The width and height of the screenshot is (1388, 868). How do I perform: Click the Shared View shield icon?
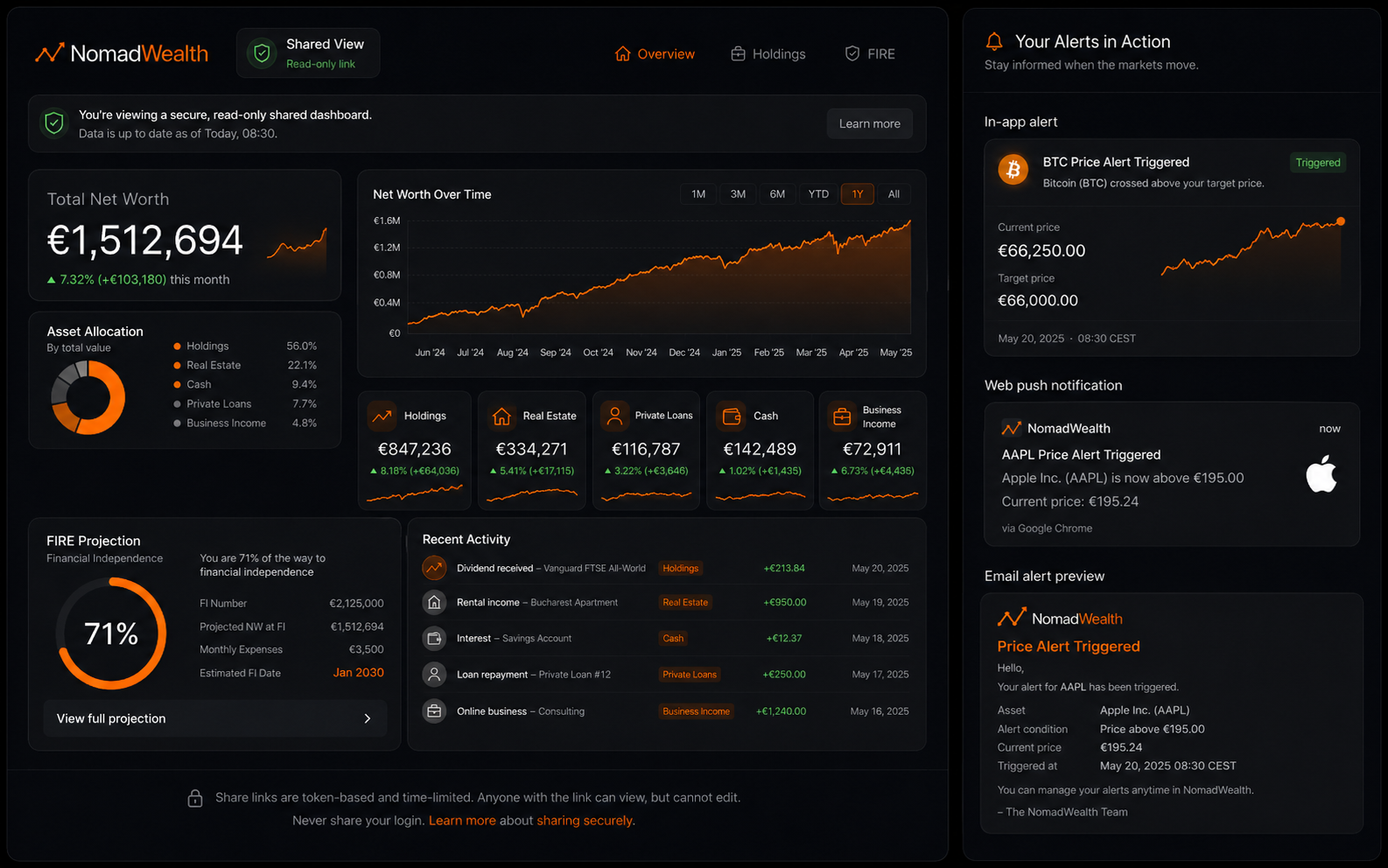tap(262, 53)
